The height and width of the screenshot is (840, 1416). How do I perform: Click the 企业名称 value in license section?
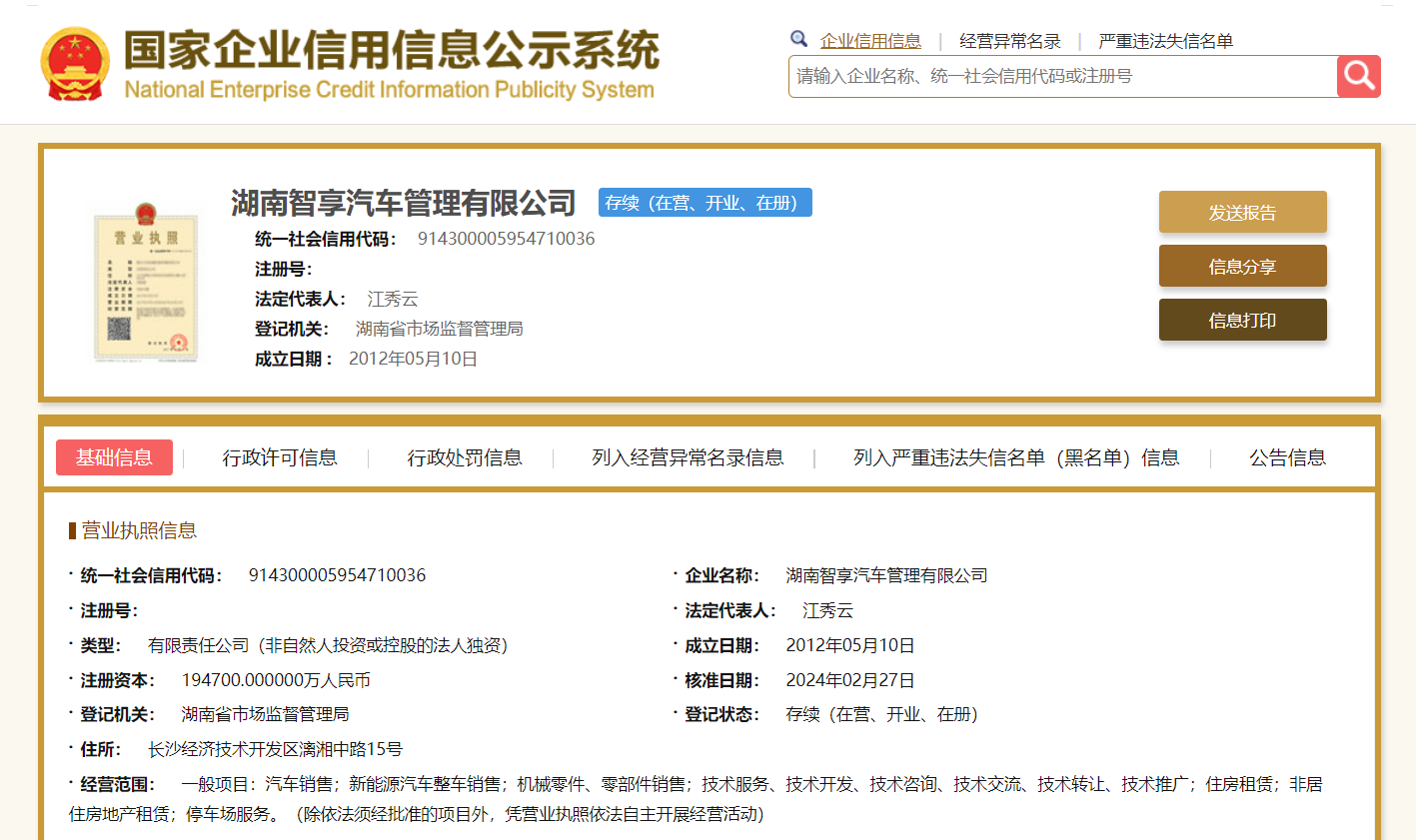(x=886, y=575)
